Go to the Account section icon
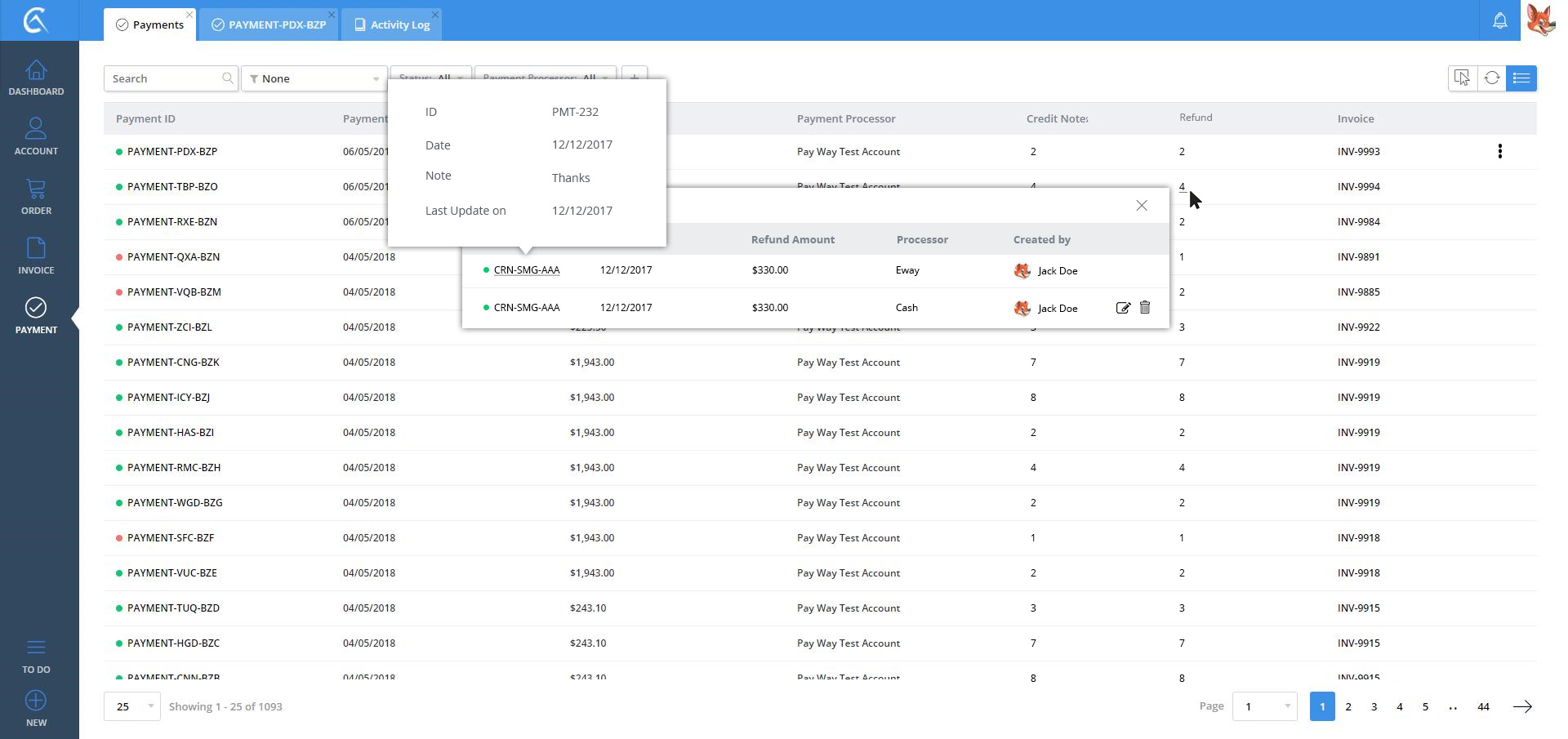1568x739 pixels. point(36,136)
